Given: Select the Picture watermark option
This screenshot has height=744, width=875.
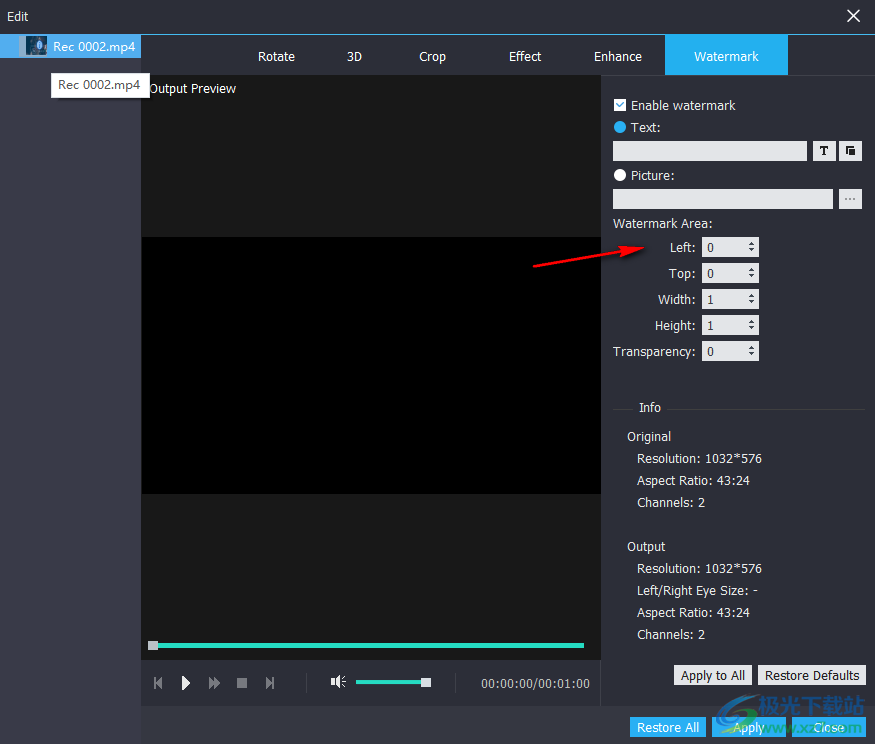Looking at the screenshot, I should [619, 175].
